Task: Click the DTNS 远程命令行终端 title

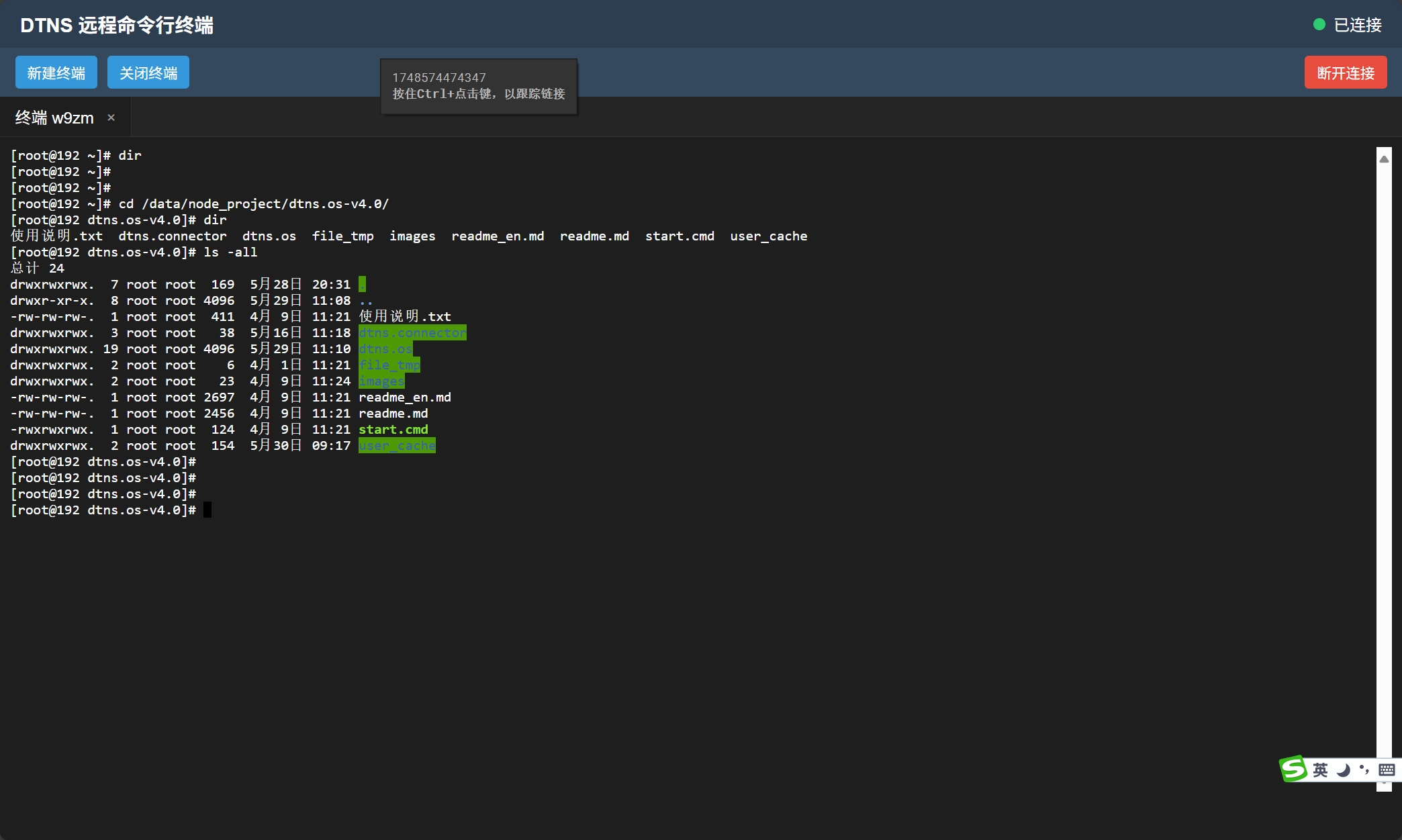Action: (117, 25)
